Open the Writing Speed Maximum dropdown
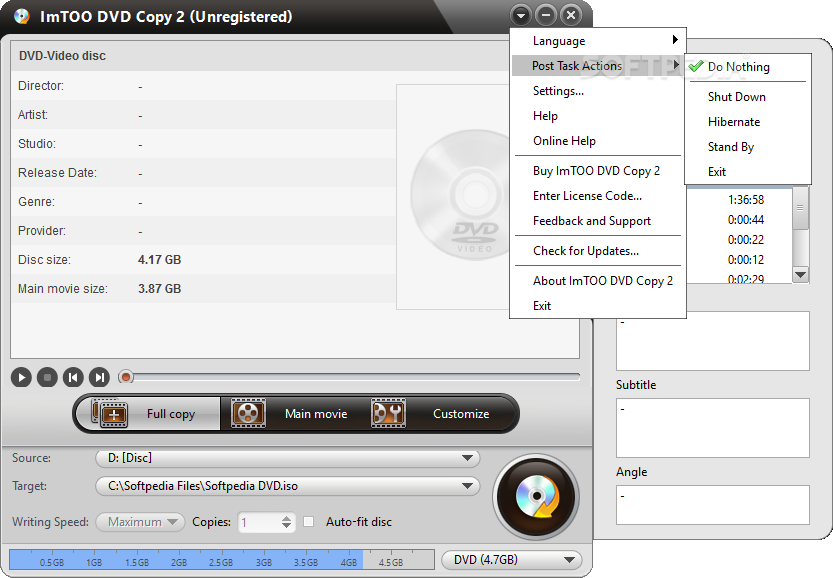 point(140,522)
